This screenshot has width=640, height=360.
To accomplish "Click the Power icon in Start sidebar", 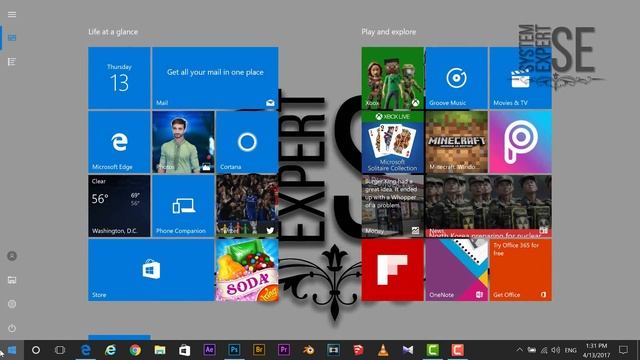I will (x=12, y=328).
